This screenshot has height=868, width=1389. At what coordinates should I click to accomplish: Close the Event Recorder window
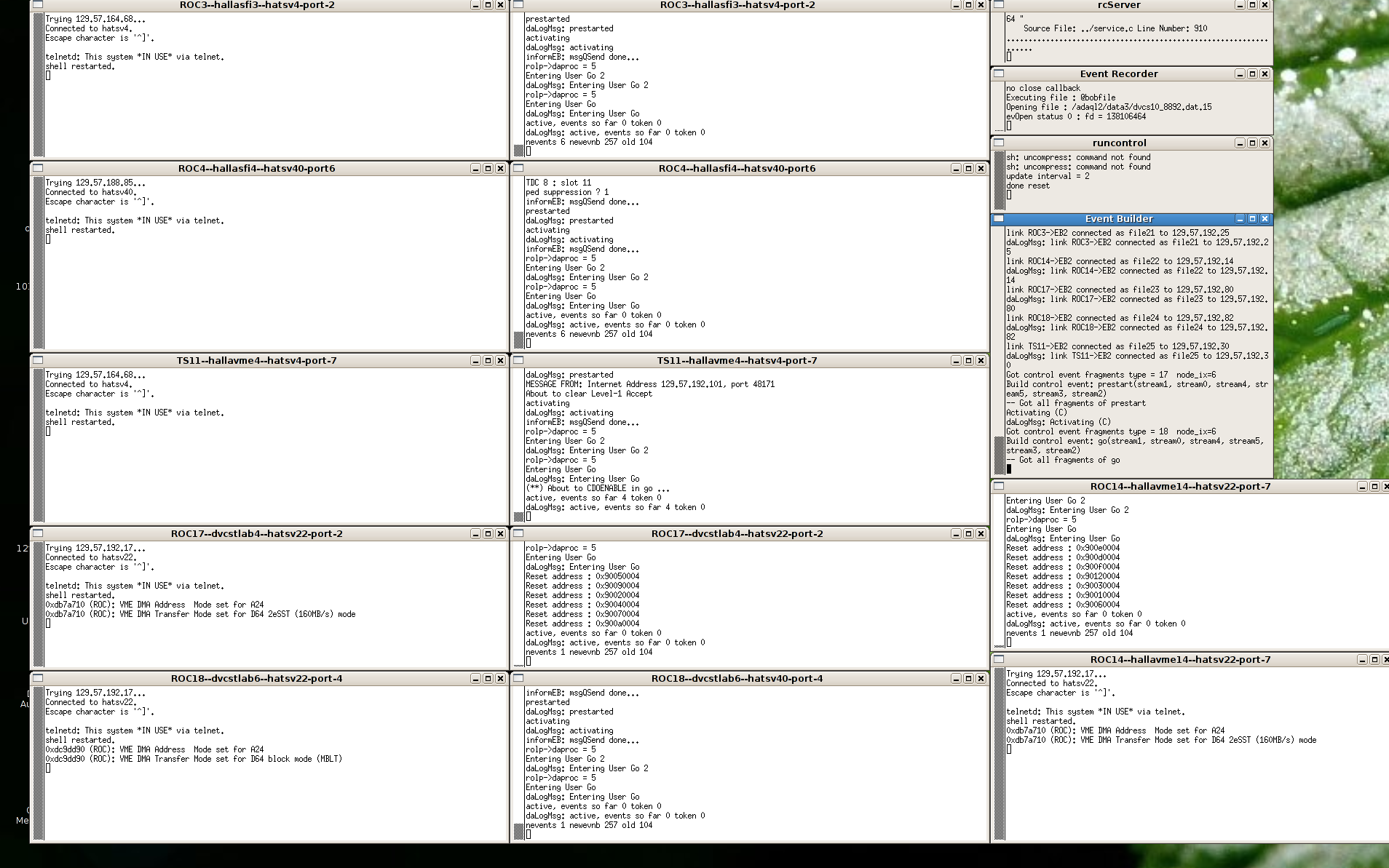(x=1265, y=73)
